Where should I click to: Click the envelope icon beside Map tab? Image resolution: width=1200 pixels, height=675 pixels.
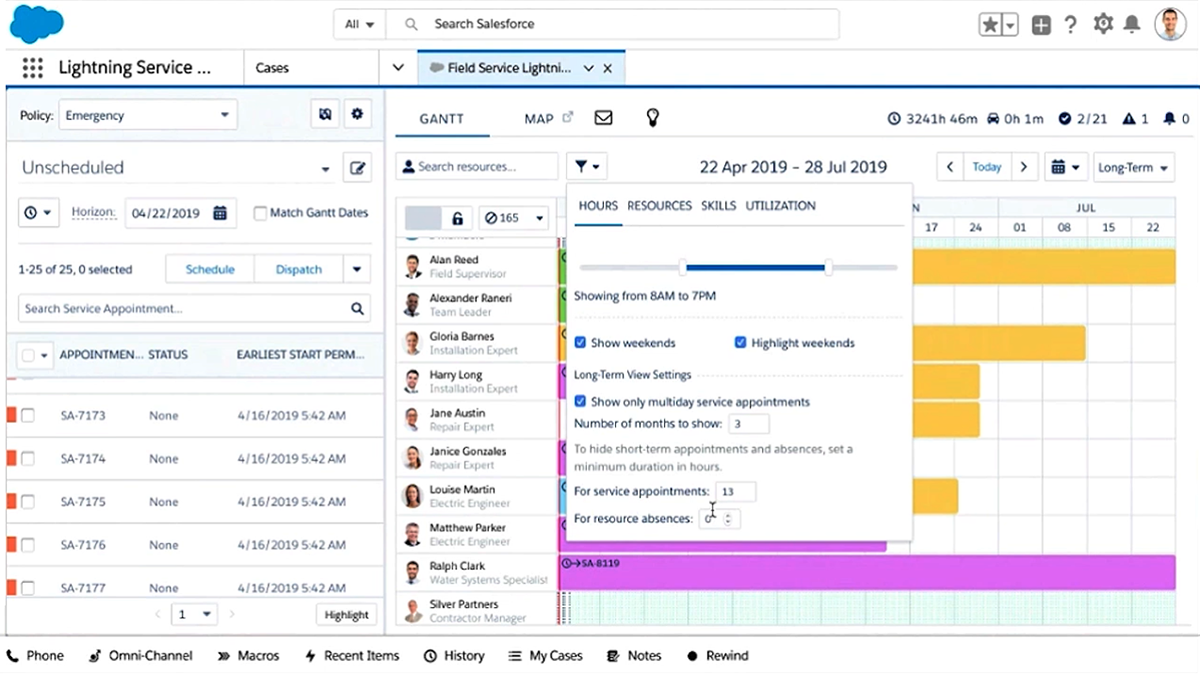(603, 118)
